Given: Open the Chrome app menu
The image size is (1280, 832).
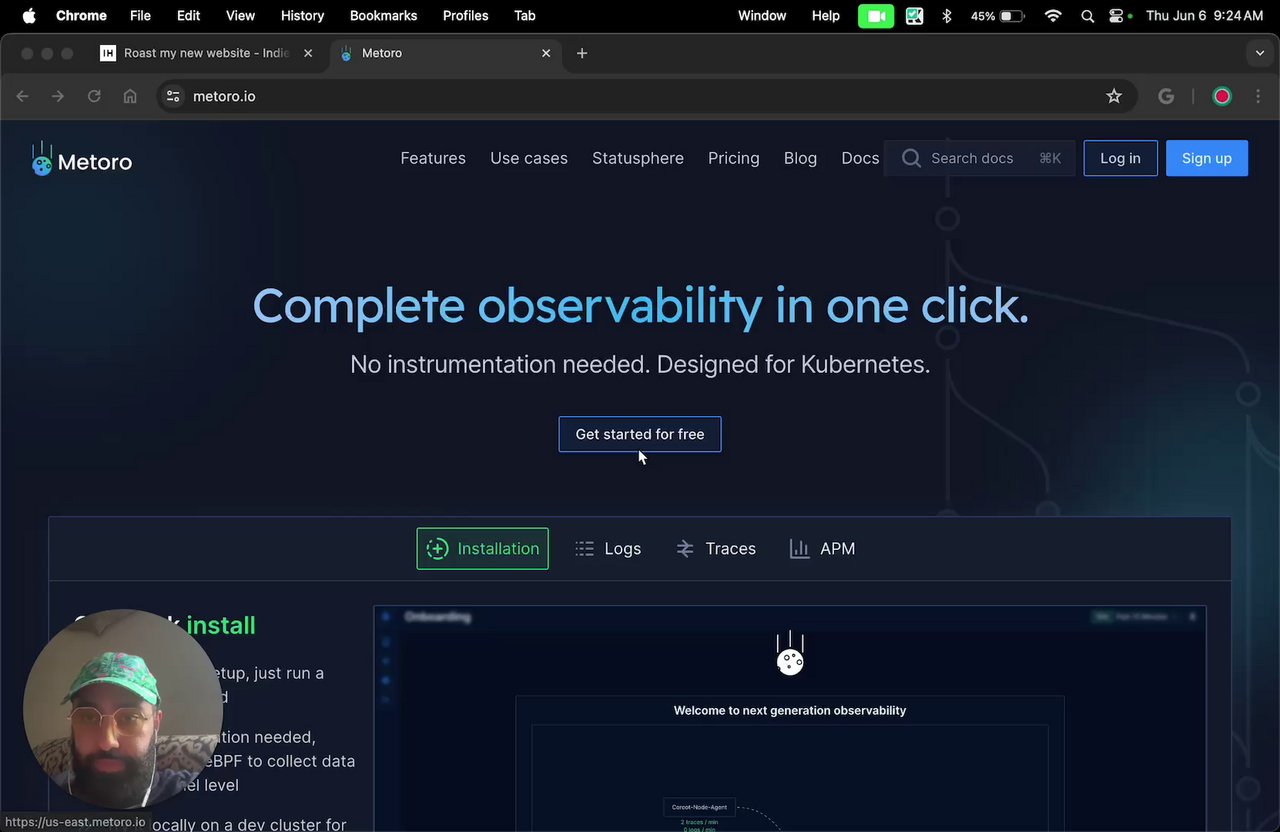Looking at the screenshot, I should click(81, 16).
